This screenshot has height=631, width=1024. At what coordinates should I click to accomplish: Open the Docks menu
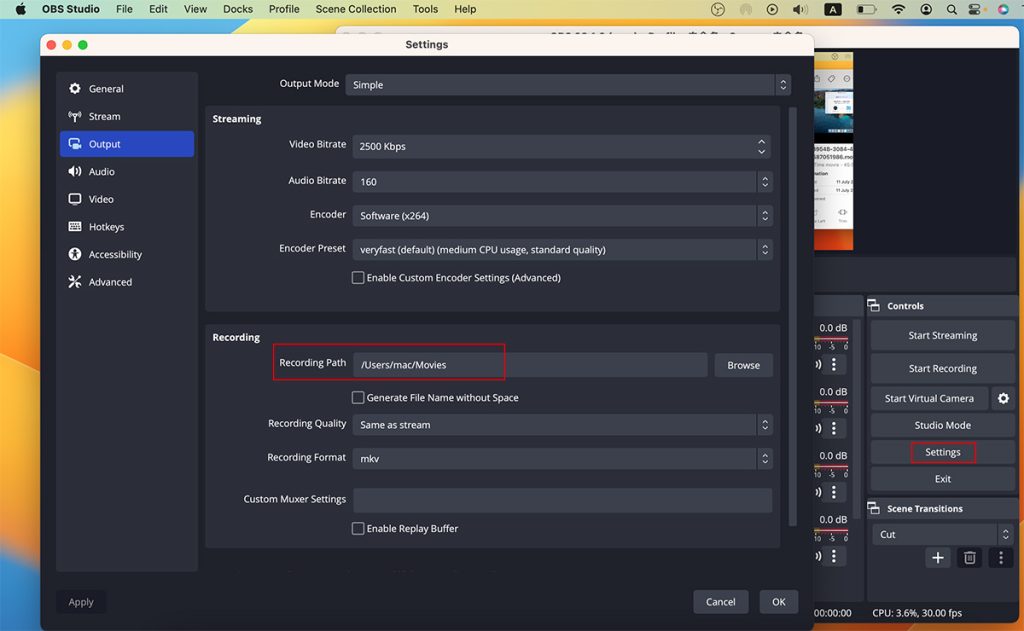[x=238, y=9]
